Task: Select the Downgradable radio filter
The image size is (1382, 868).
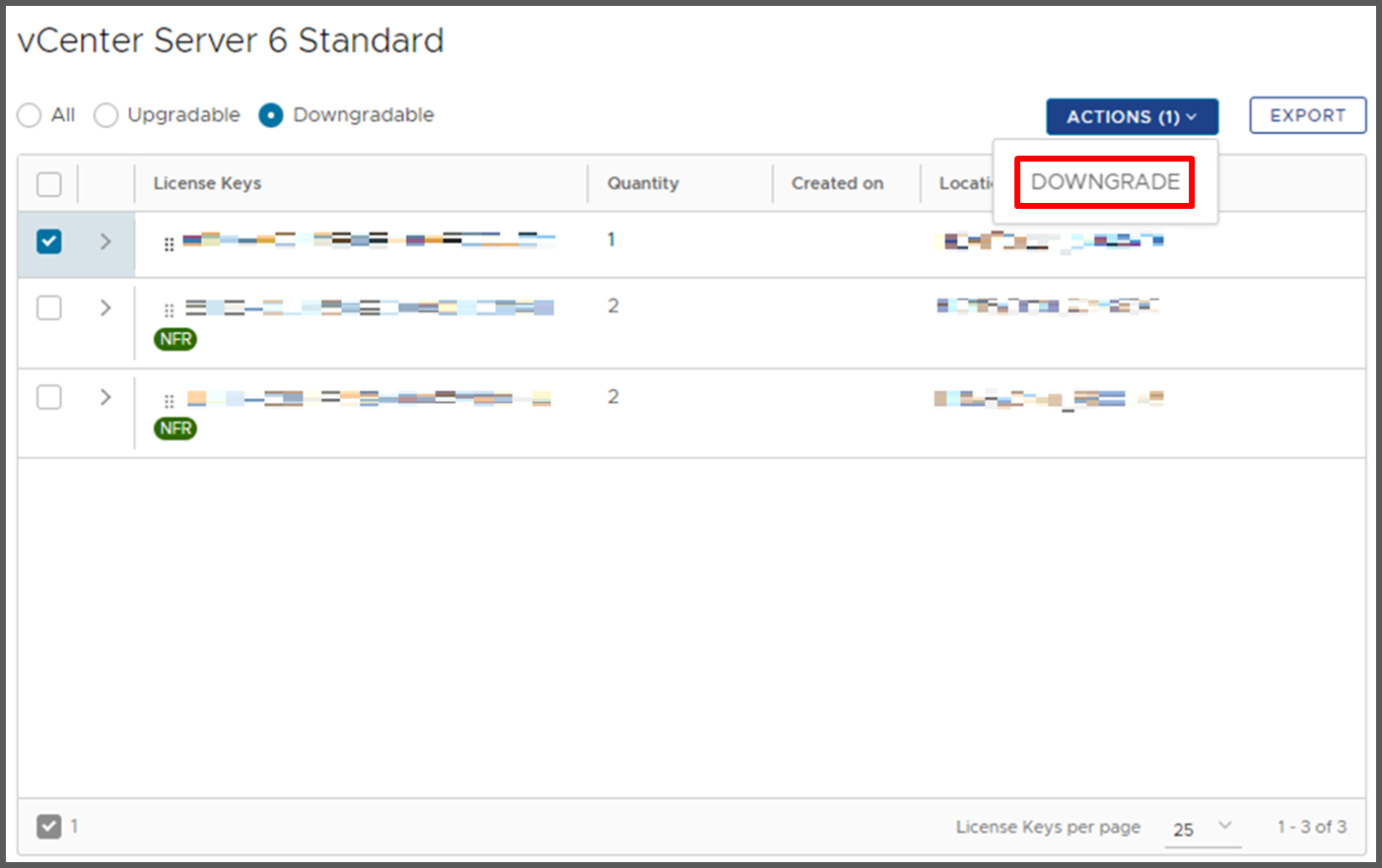Action: (x=271, y=115)
